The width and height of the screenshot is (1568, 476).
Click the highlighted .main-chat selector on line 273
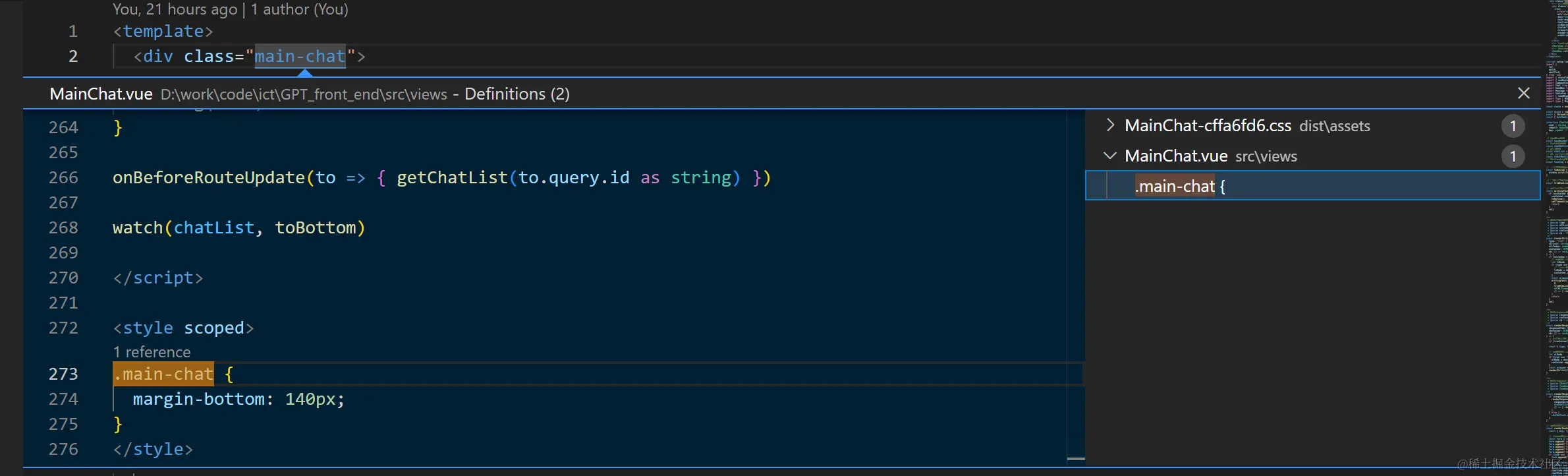[x=163, y=374]
